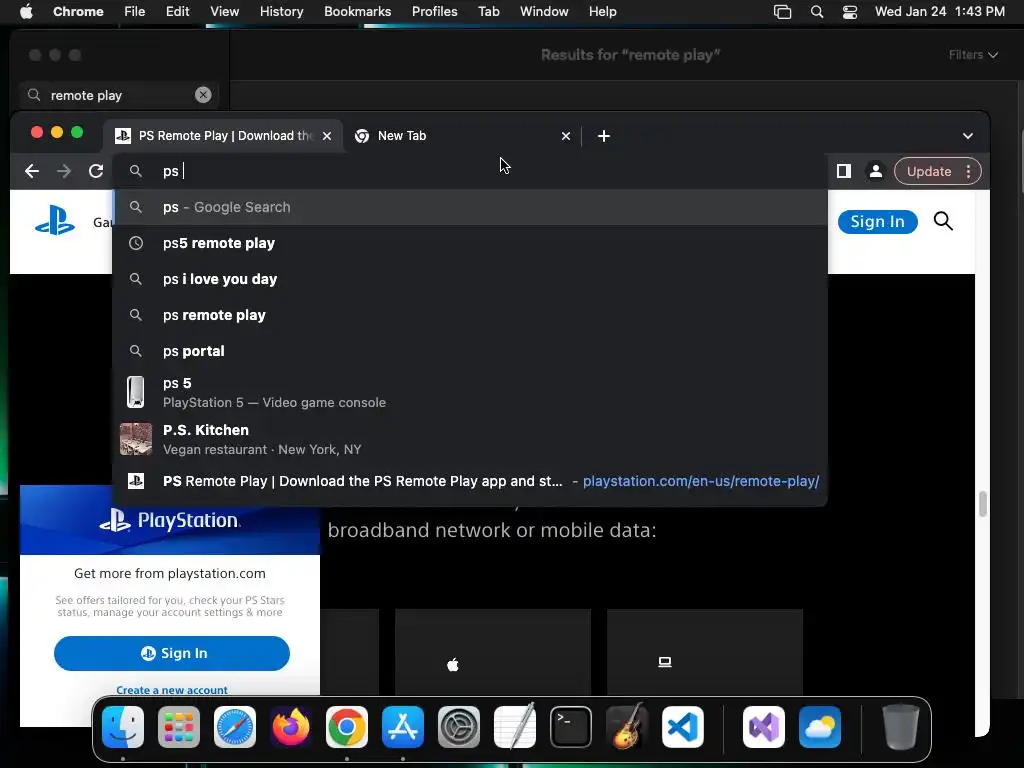Open the History menu

click(x=281, y=11)
